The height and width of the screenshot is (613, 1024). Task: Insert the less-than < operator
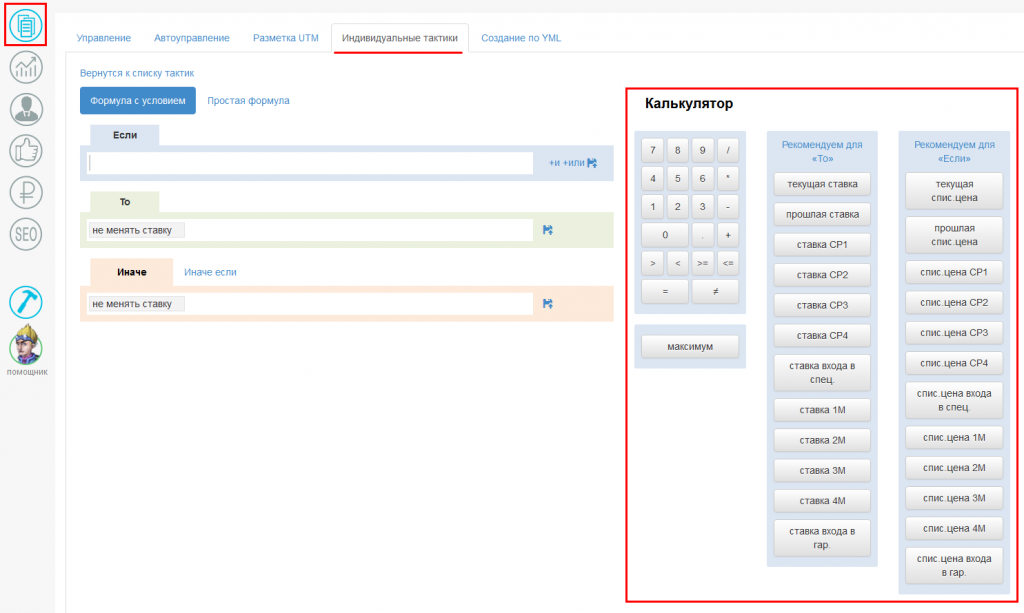pos(677,263)
